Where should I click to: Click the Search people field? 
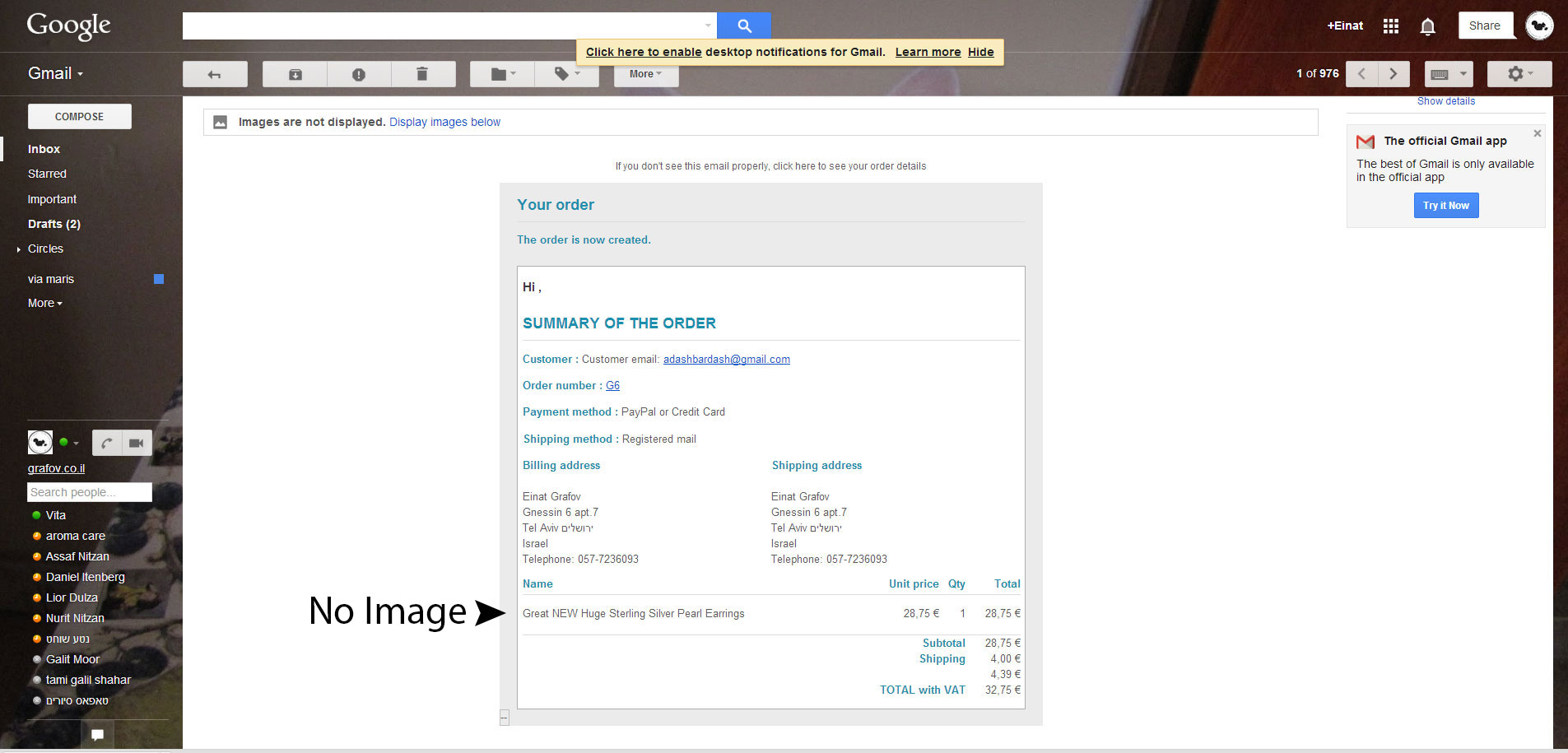point(90,492)
